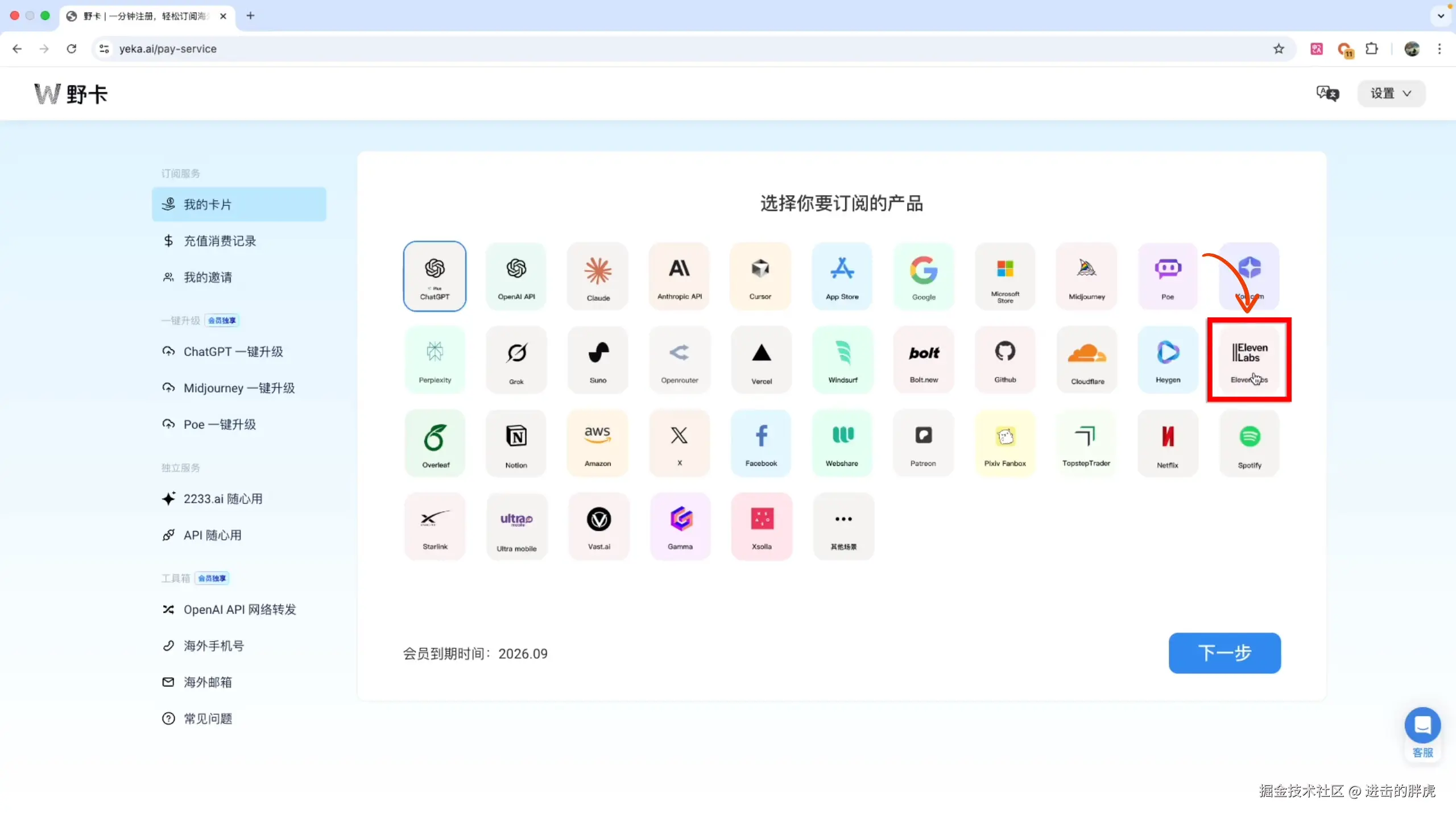The width and height of the screenshot is (1456, 819).
Task: Pick the Notion product tile
Action: pos(516,443)
